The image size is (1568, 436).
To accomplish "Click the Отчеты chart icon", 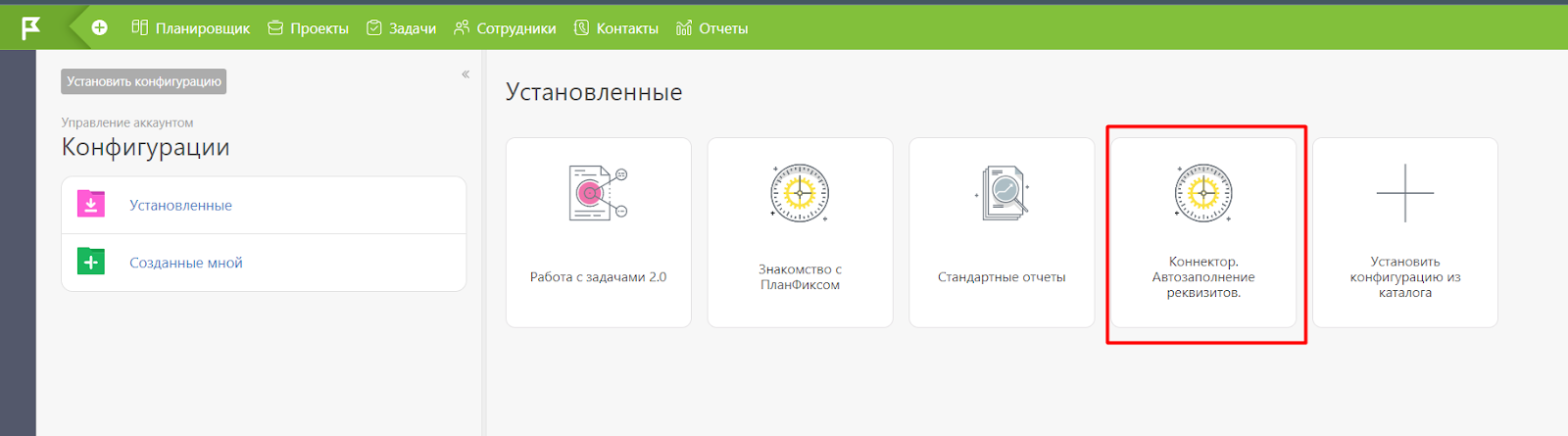I will pos(684,27).
